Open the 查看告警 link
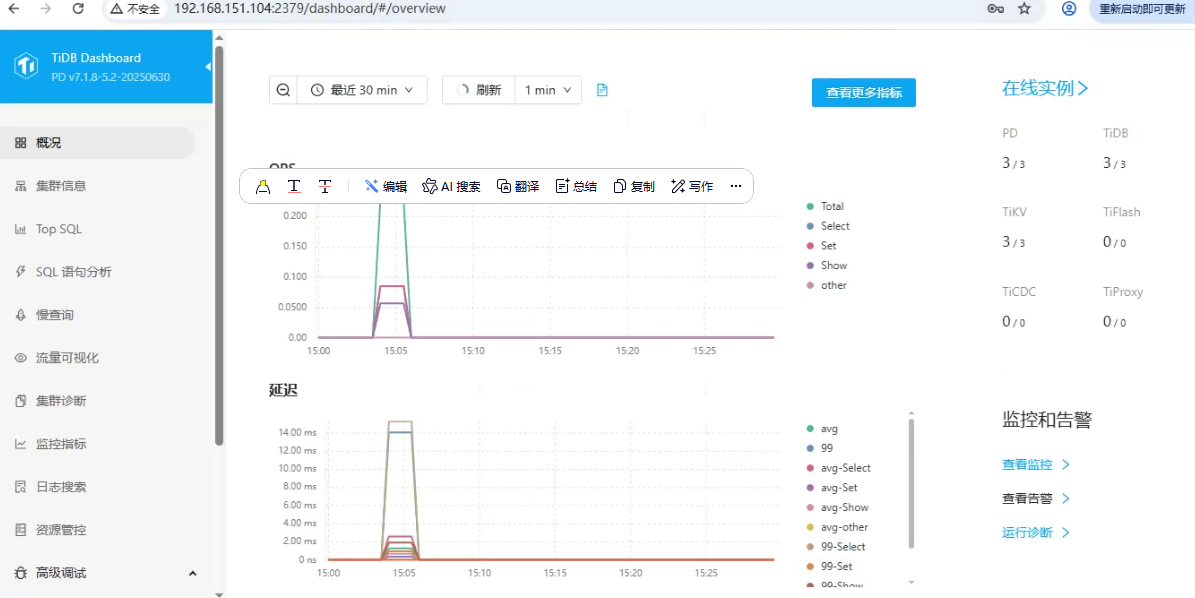 [1036, 499]
